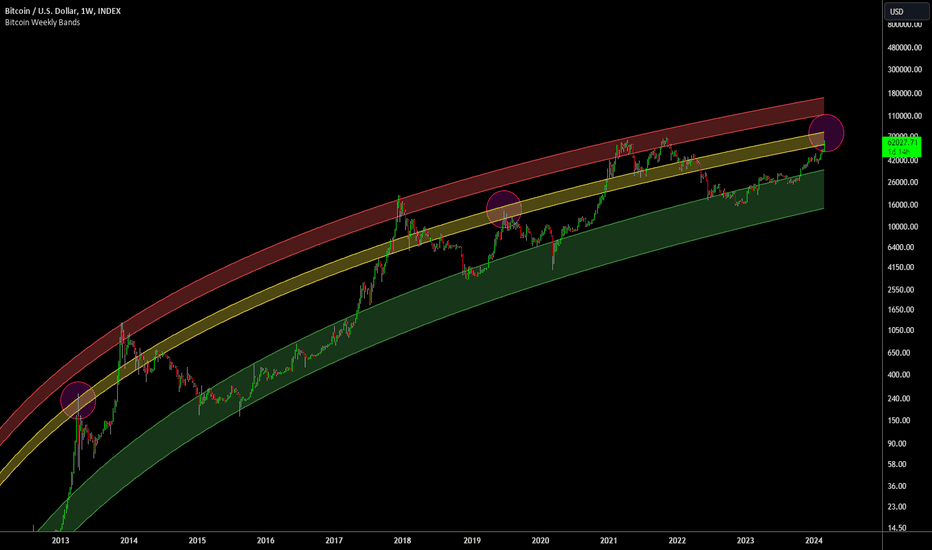Select the circle drawing near mid-2019
Screen dimensions: 932x550
[503, 209]
